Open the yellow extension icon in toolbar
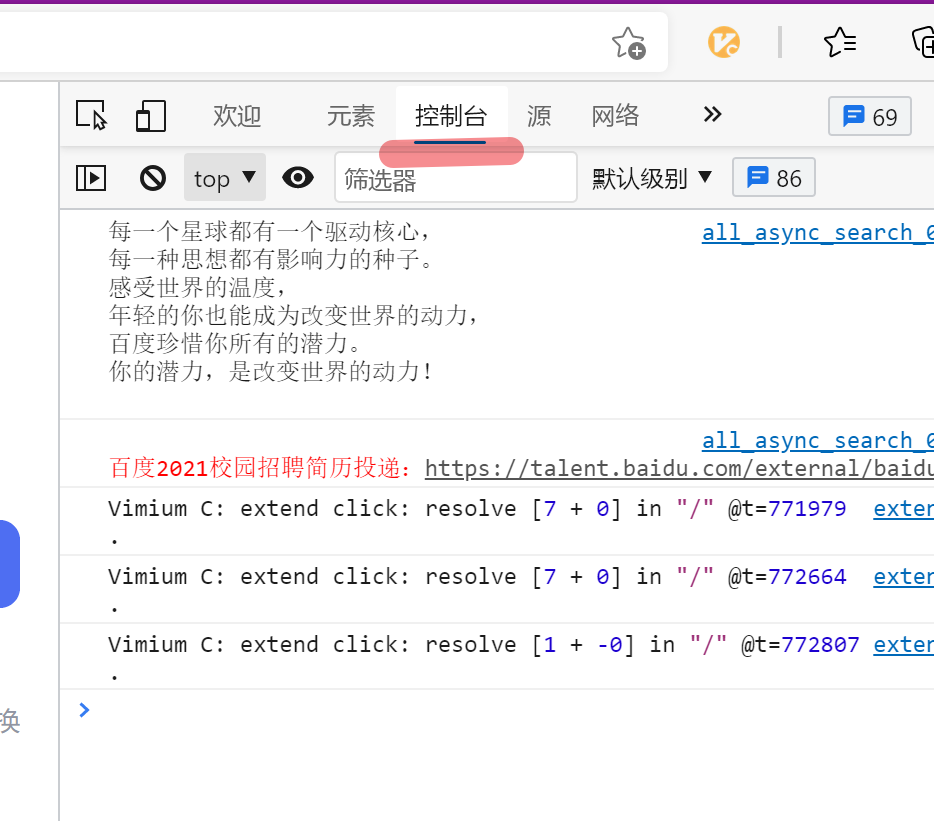Screen dimensions: 934x821 click(722, 43)
